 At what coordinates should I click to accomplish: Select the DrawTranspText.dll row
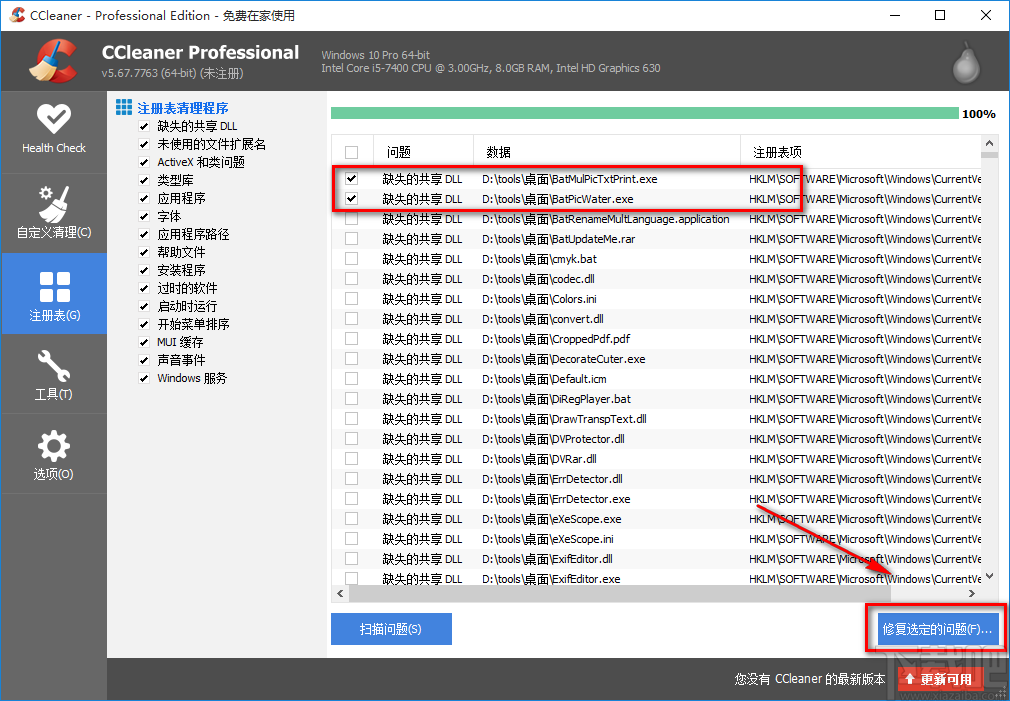point(656,419)
